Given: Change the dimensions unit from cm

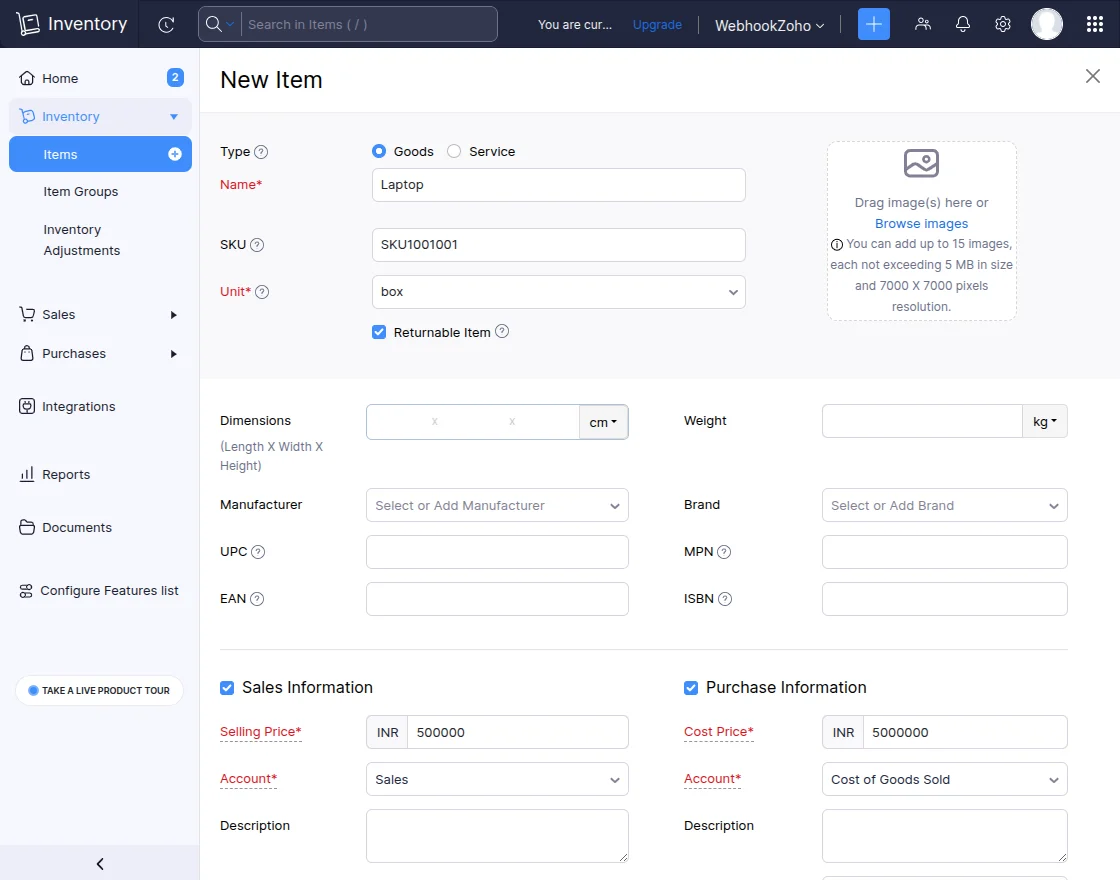Looking at the screenshot, I should (x=604, y=421).
